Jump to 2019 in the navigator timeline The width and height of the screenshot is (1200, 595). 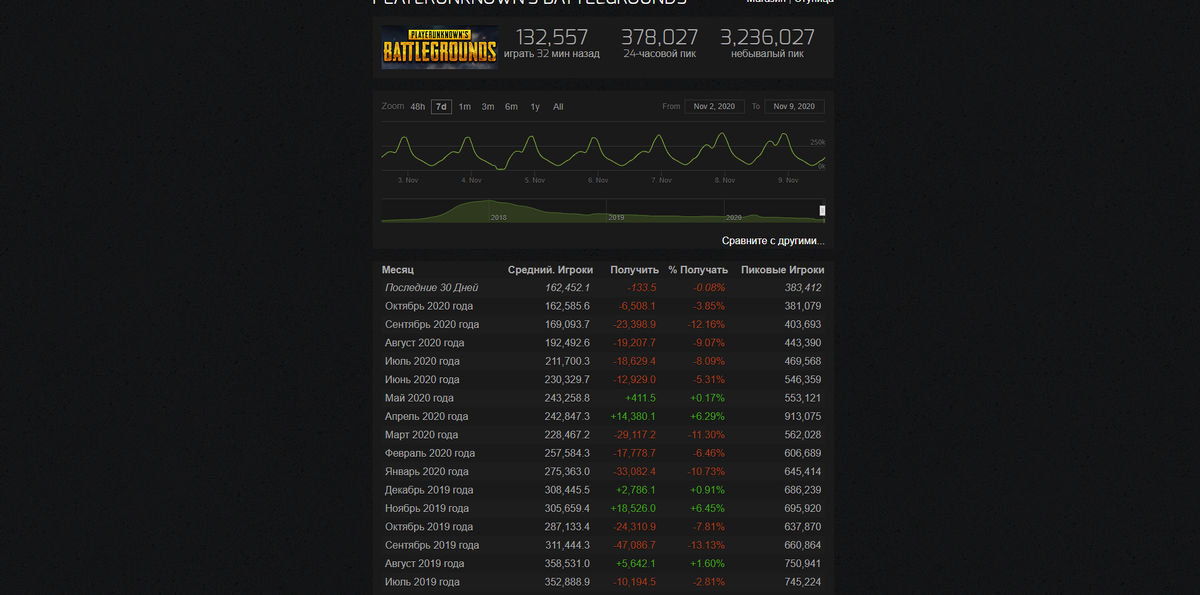[x=616, y=217]
